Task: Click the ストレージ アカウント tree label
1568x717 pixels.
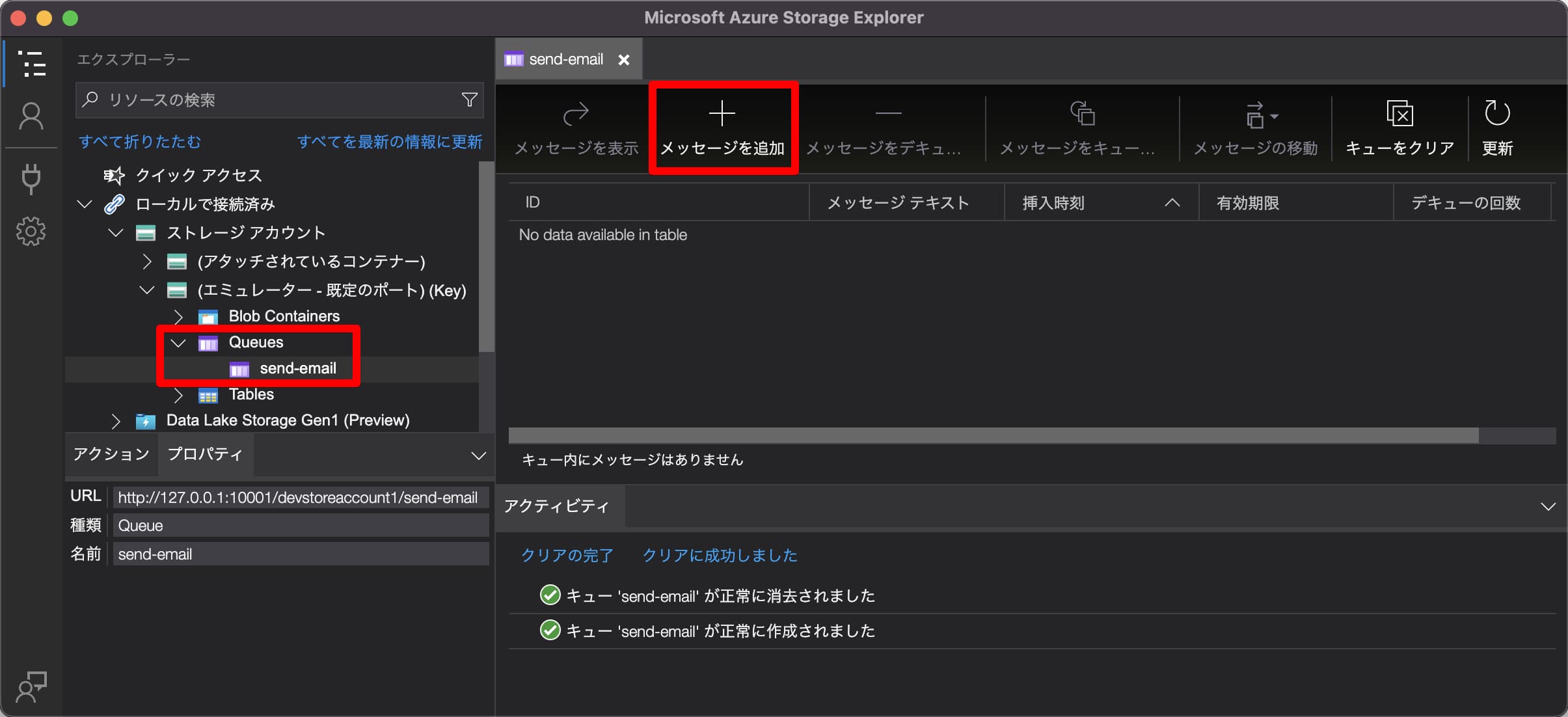Action: [246, 232]
